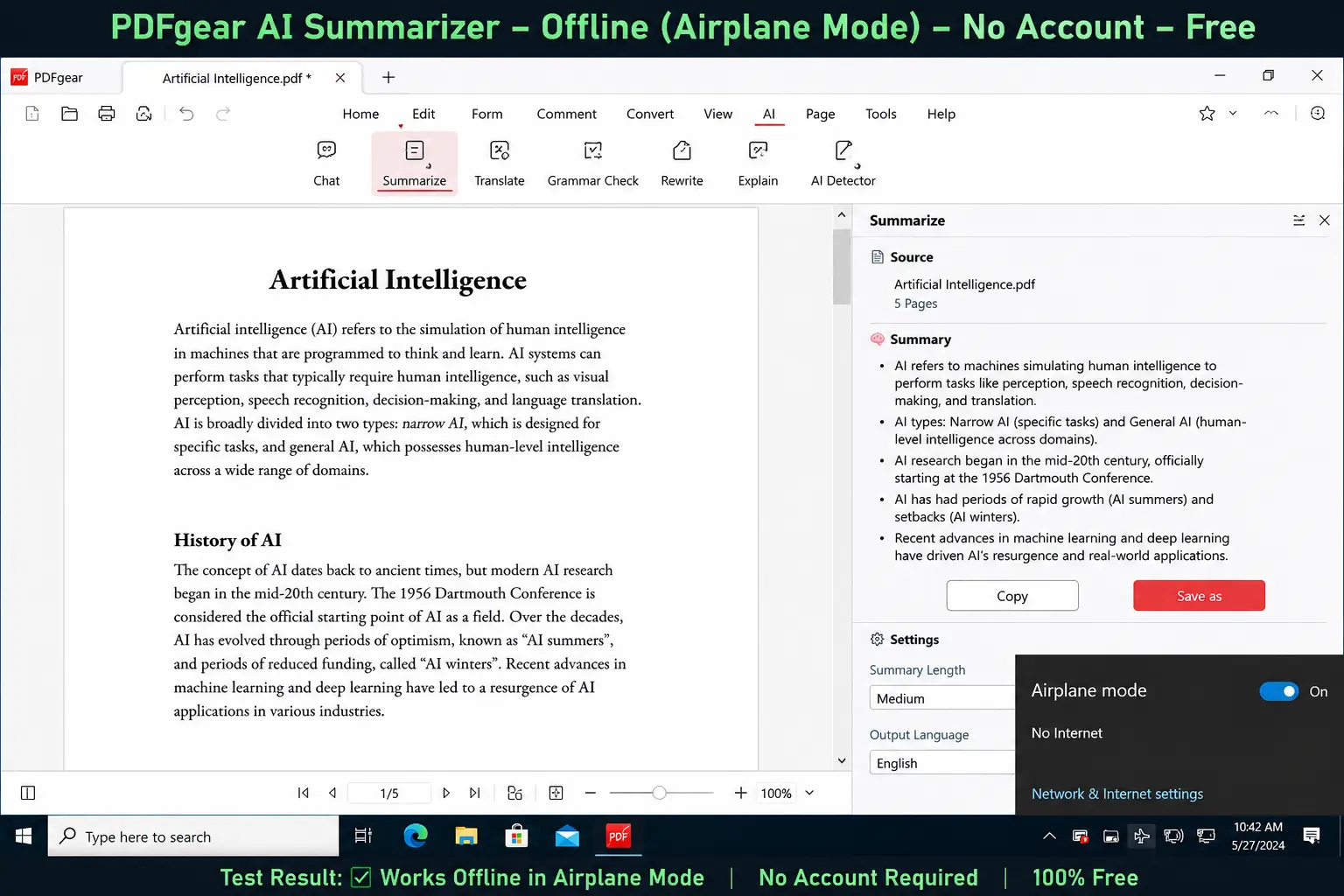Click the Windows Start button
The height and width of the screenshot is (896, 1344).
24,836
